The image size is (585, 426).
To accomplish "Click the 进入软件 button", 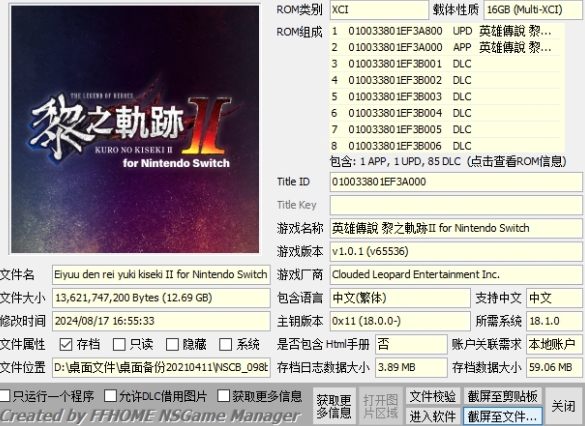I will tap(432, 416).
